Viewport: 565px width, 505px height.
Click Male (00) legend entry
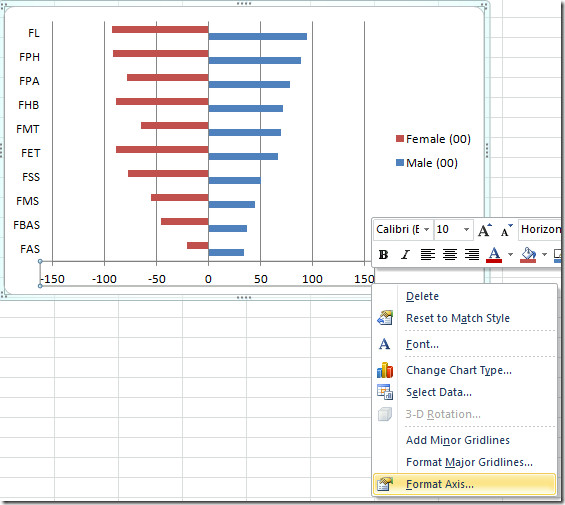coord(427,163)
